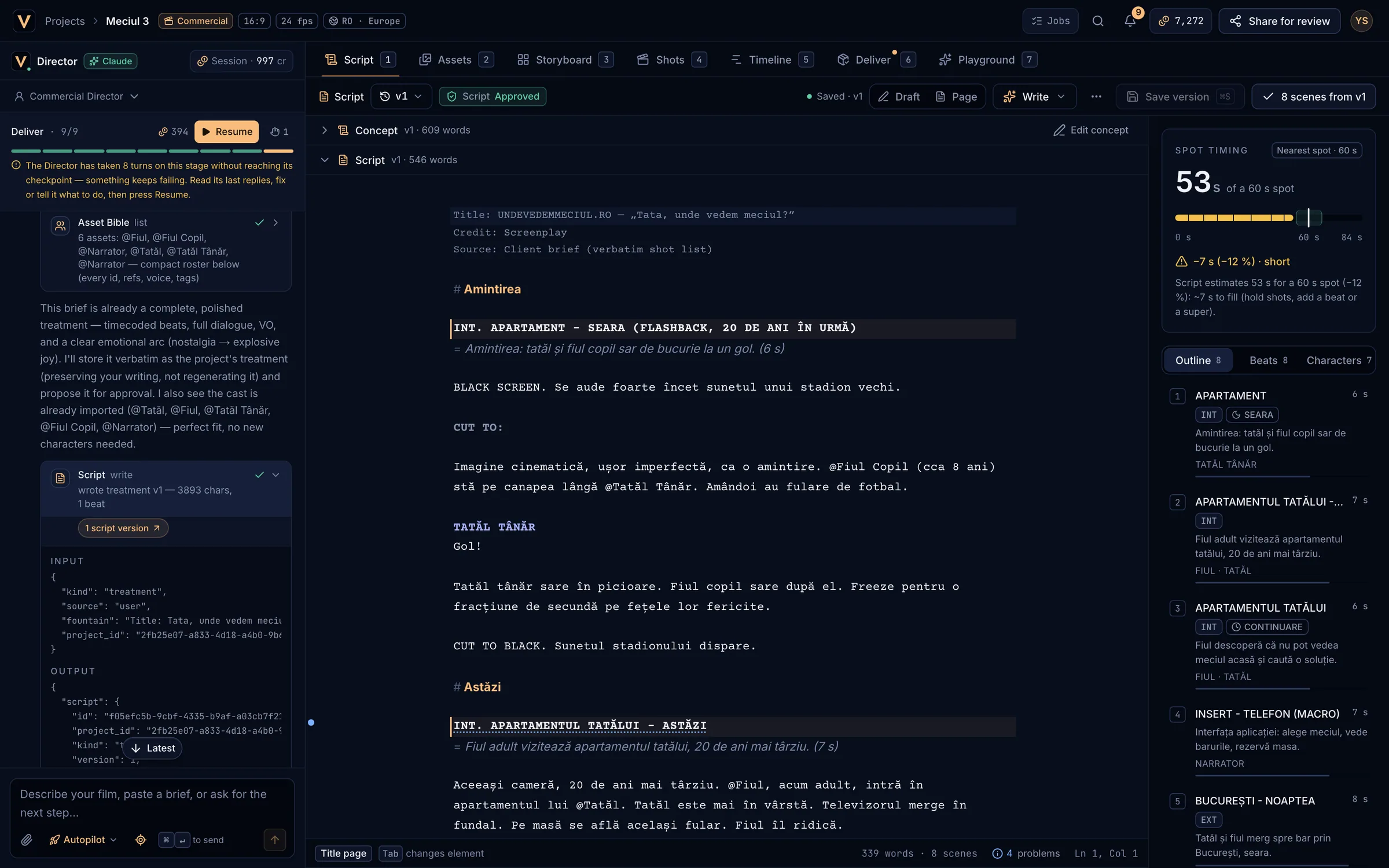Select the Beats panel tab

coord(1268,361)
